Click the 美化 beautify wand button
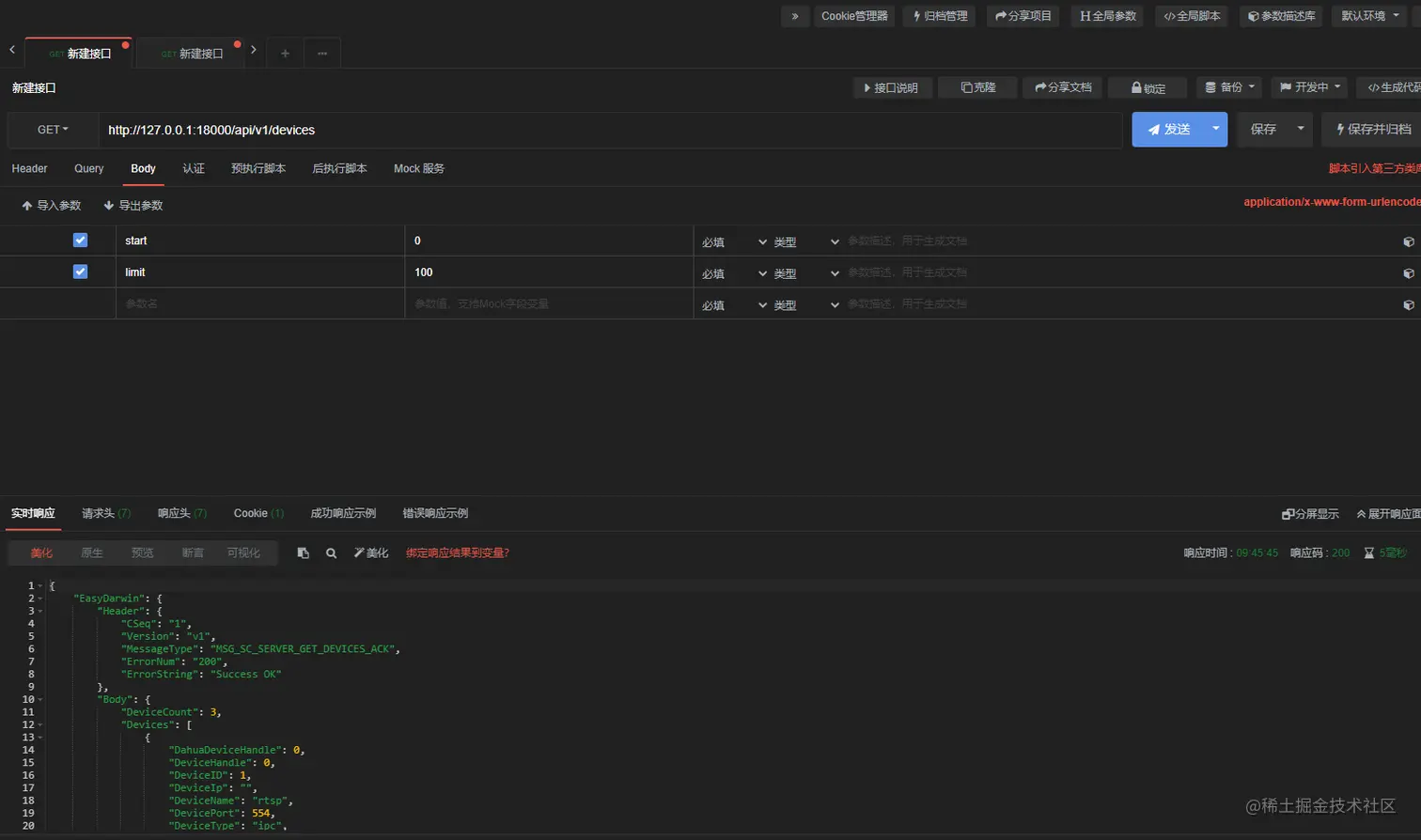Image resolution: width=1421 pixels, height=840 pixels. (x=371, y=553)
